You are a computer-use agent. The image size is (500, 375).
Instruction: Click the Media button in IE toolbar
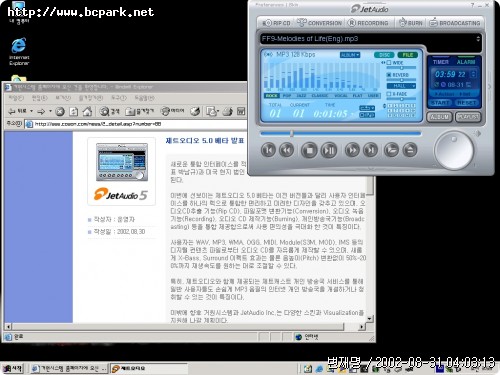pyautogui.click(x=172, y=111)
